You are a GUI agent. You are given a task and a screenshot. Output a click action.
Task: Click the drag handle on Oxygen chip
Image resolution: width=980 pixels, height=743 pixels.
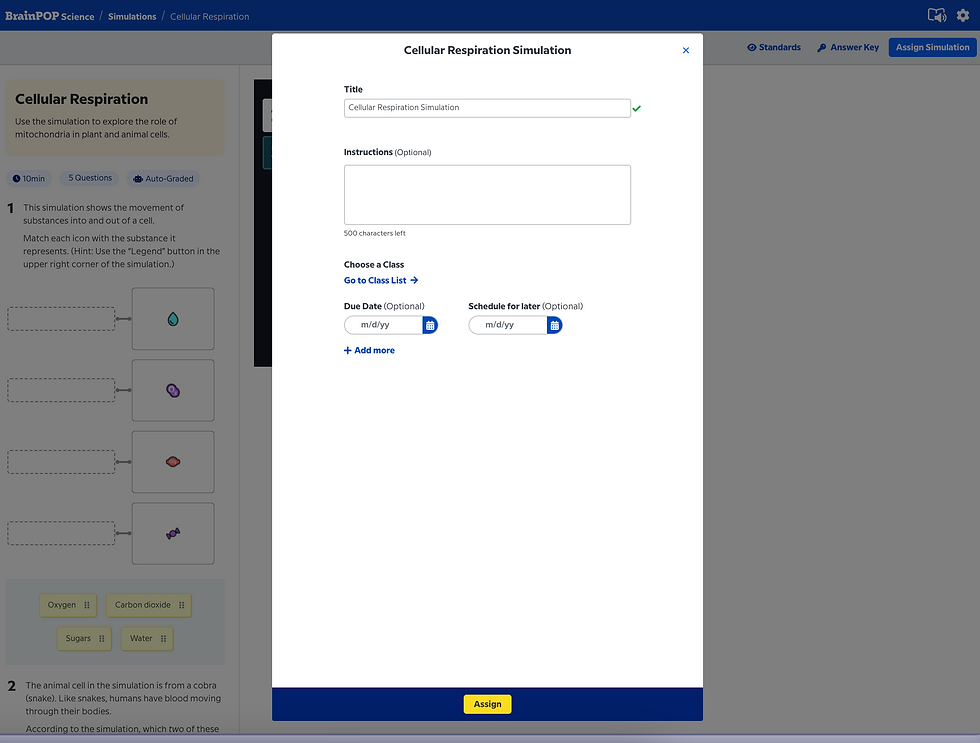(87, 605)
